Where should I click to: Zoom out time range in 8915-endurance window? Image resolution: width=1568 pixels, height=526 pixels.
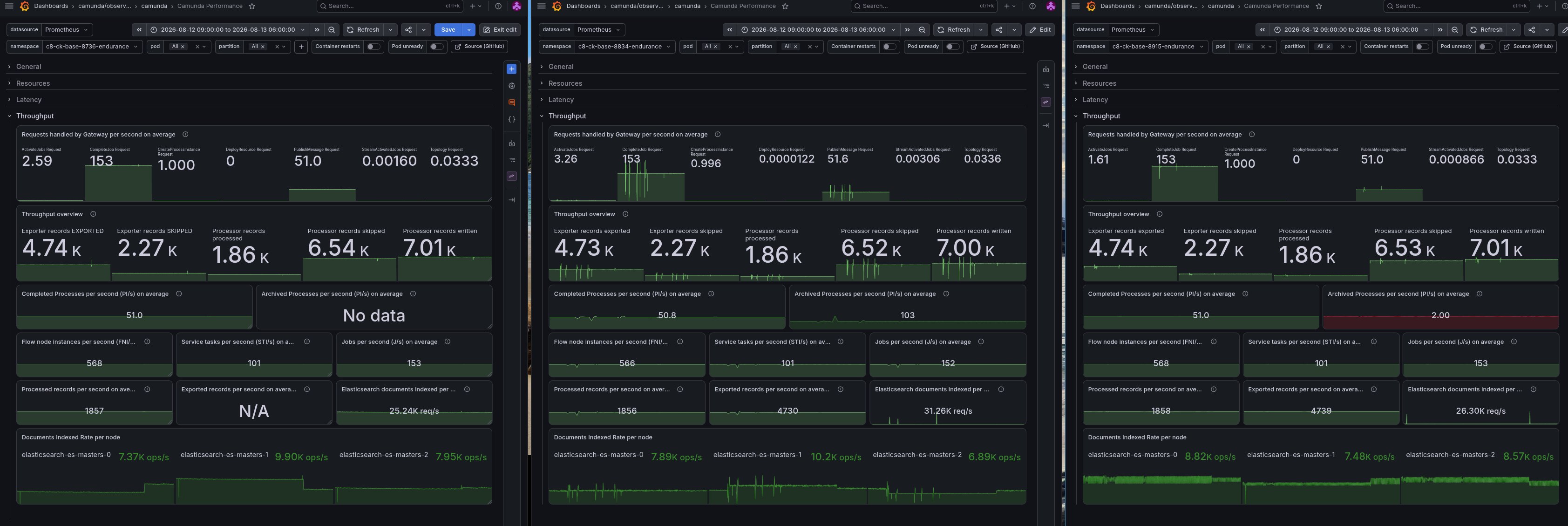[x=1455, y=30]
